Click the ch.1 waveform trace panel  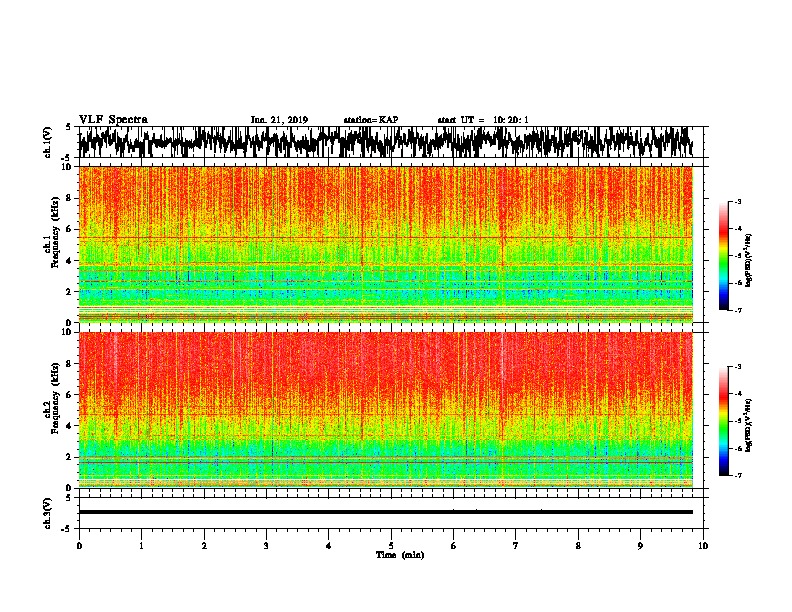[391, 142]
